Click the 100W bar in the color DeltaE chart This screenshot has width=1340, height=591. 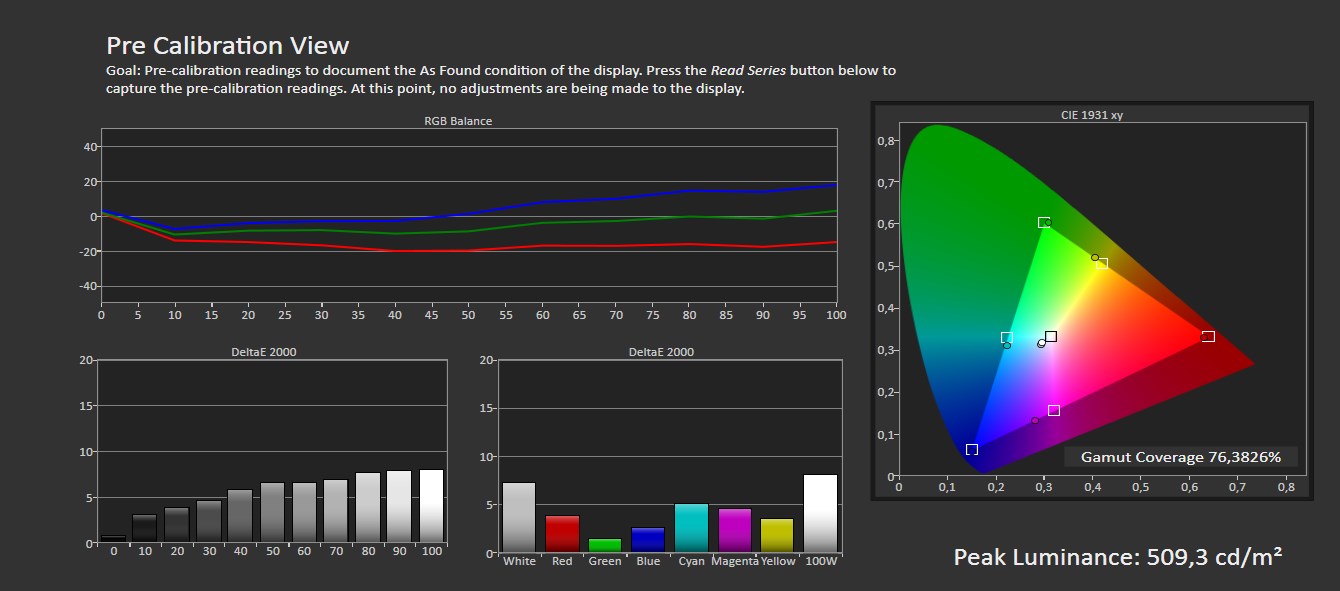point(820,513)
